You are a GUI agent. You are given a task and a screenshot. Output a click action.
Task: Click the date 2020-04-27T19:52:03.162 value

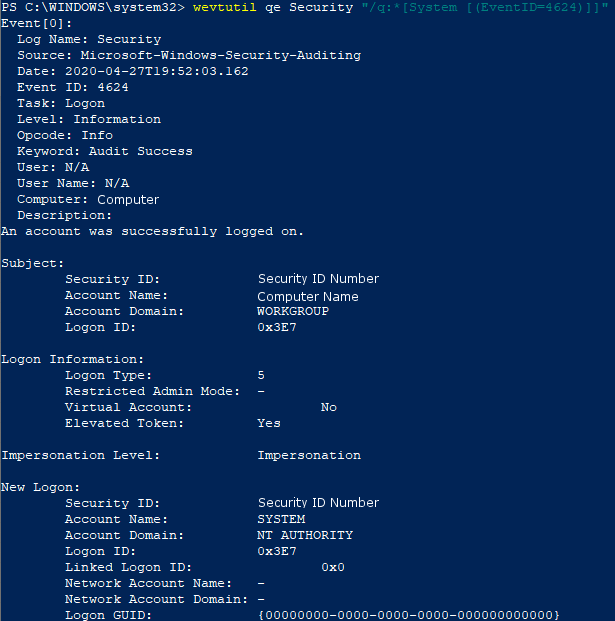pyautogui.click(x=156, y=71)
